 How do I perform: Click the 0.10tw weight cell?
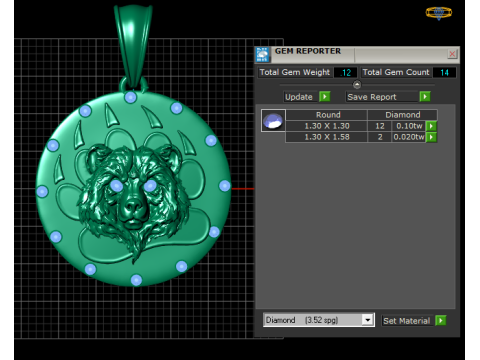coord(409,126)
